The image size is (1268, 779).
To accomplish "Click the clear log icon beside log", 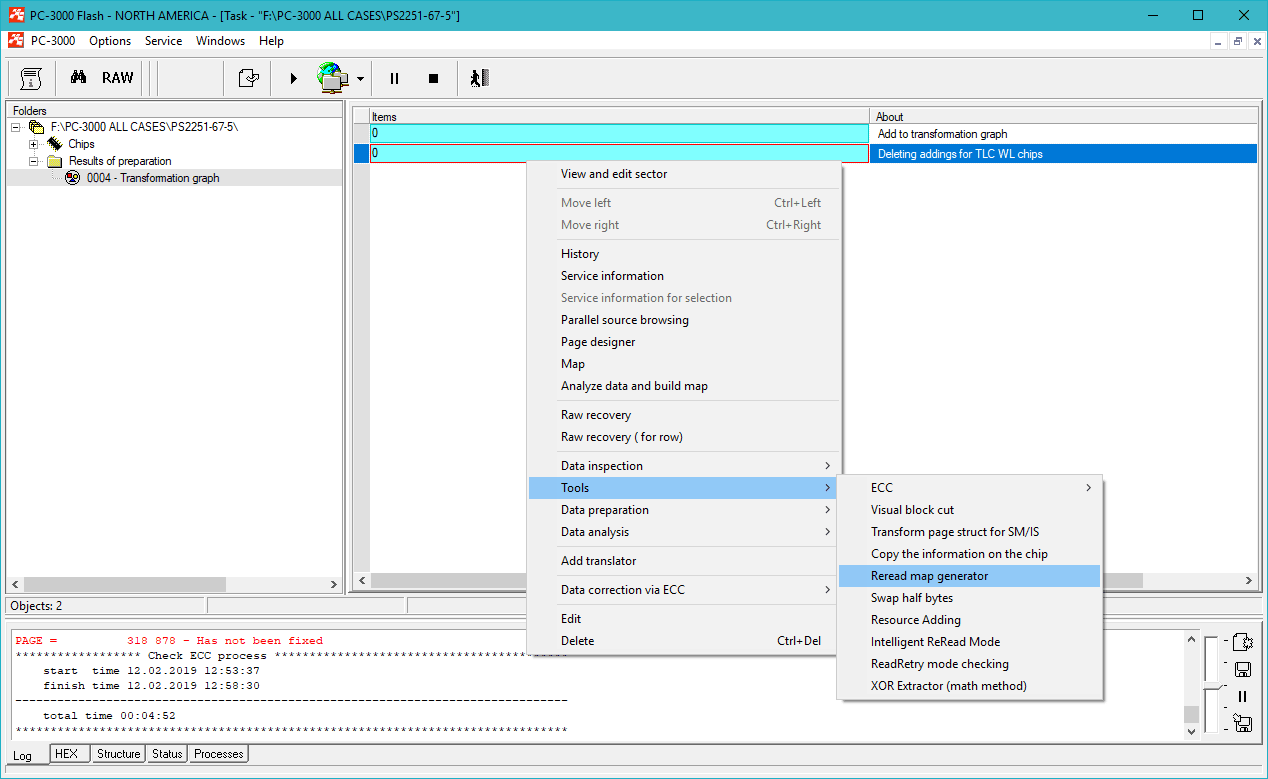I will coord(1243,642).
